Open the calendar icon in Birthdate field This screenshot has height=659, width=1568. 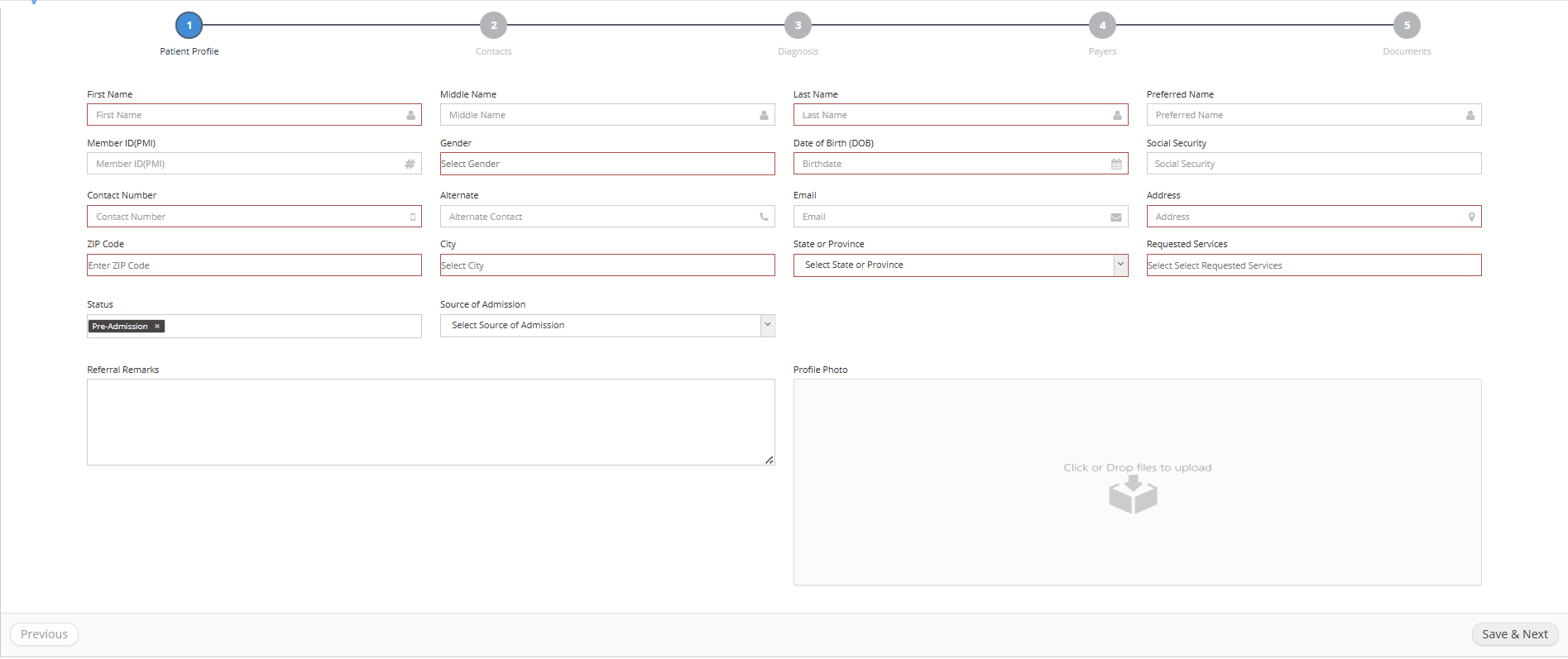pos(1116,165)
